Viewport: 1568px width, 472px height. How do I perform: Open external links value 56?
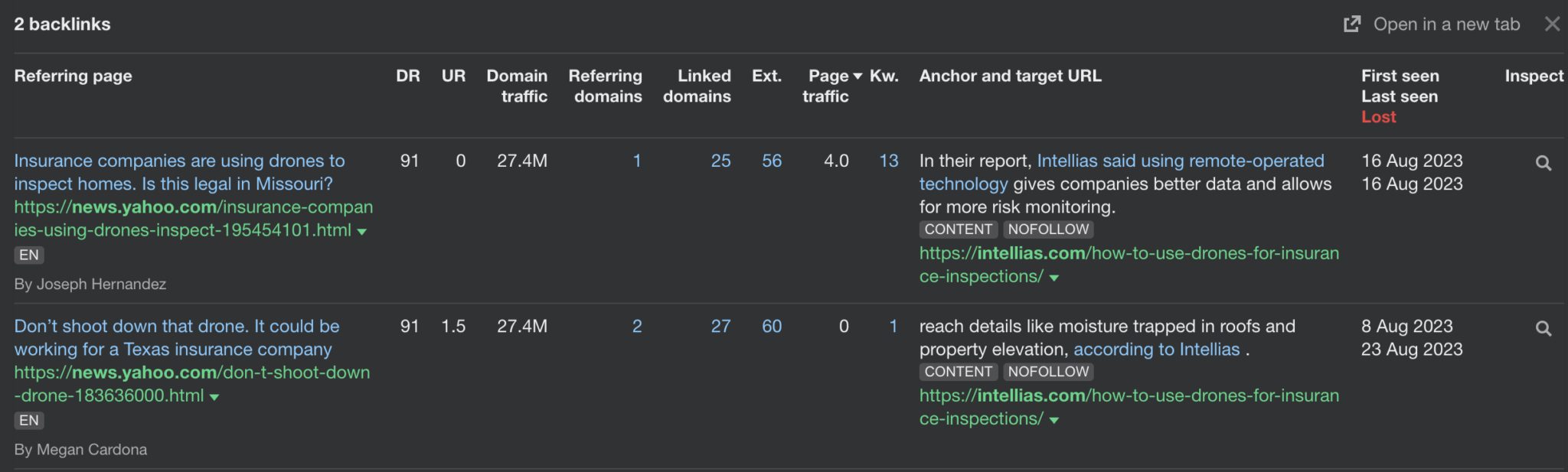[772, 161]
